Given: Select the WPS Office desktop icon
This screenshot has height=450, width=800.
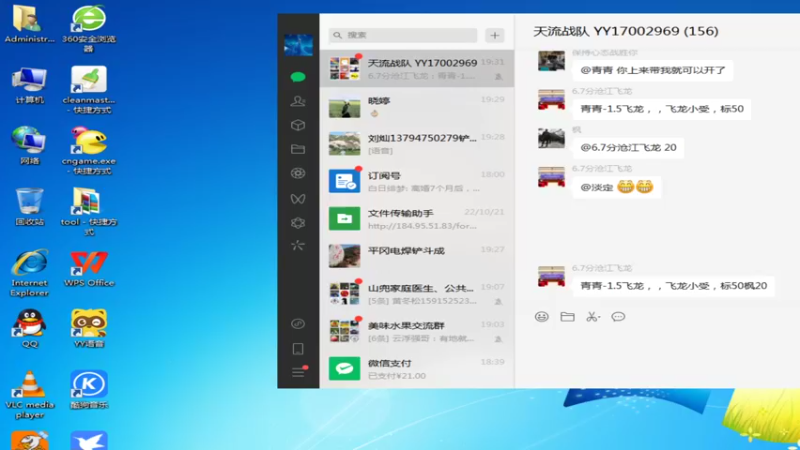Looking at the screenshot, I should pos(89,268).
